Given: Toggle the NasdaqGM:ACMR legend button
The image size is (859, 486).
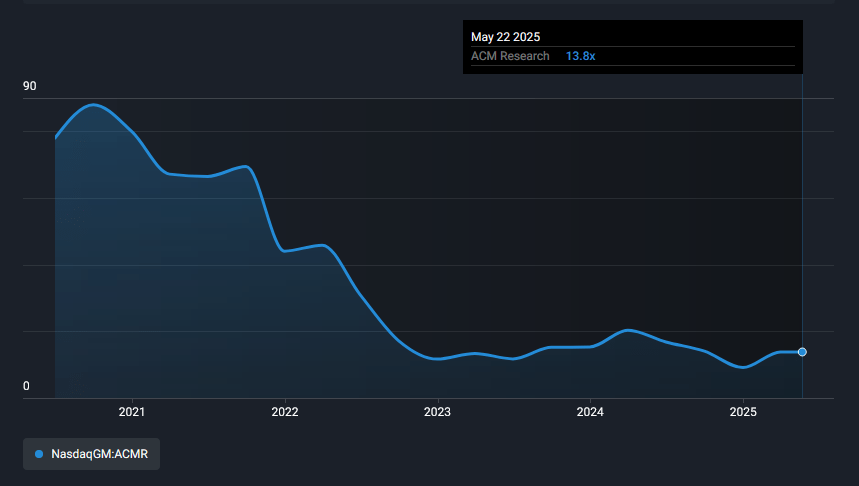Looking at the screenshot, I should point(91,454).
